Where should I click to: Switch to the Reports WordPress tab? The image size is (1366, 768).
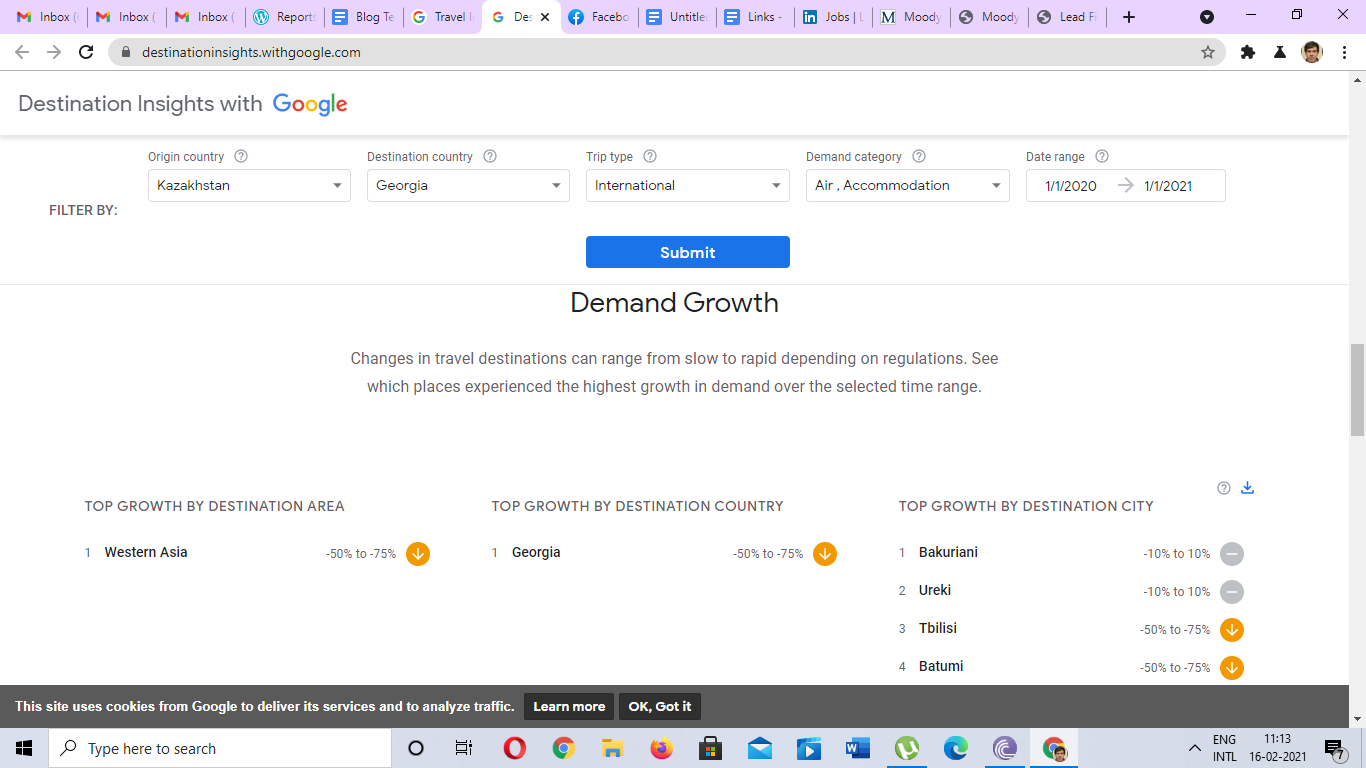[284, 17]
